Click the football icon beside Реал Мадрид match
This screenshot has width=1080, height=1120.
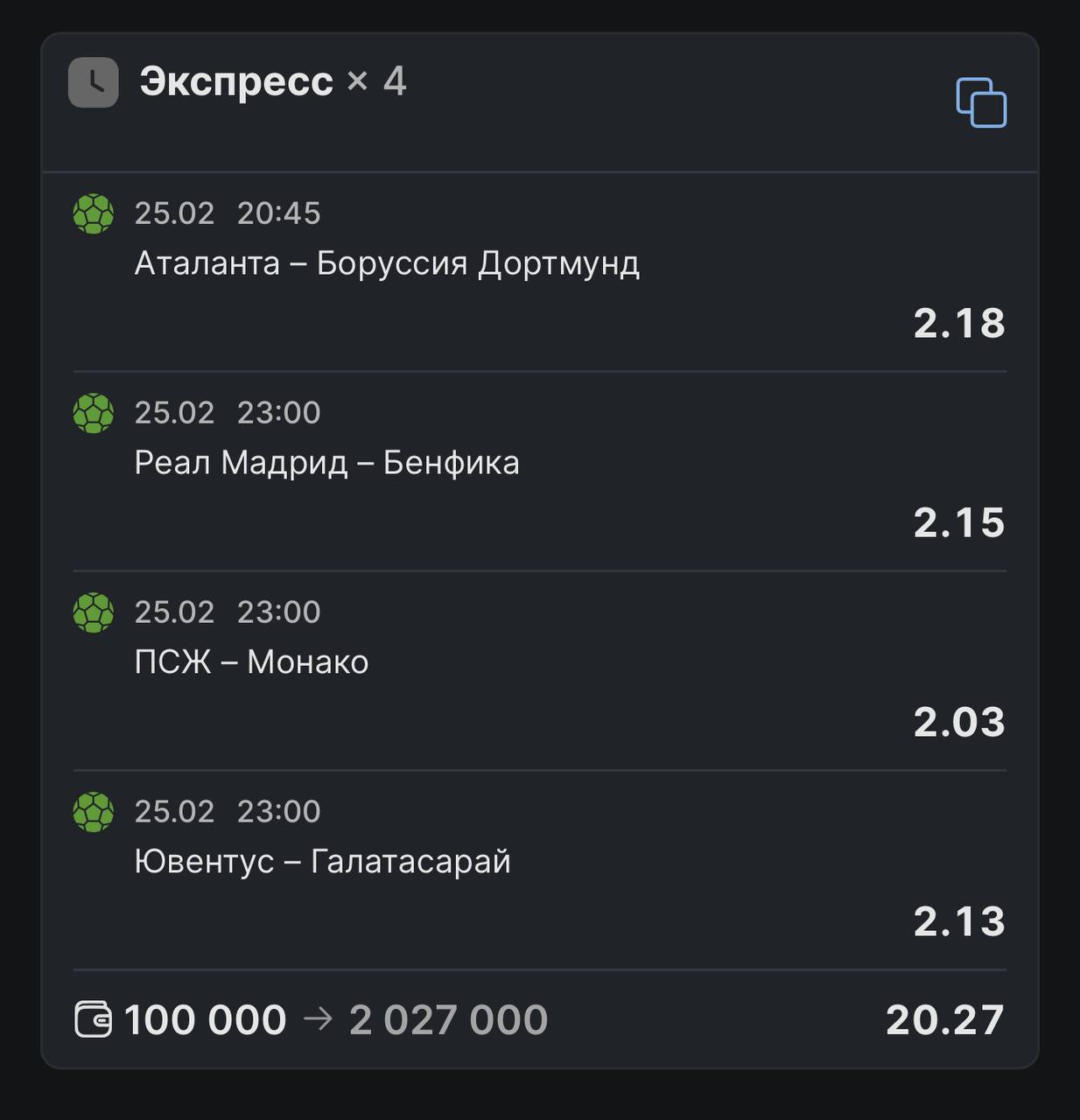coord(94,413)
